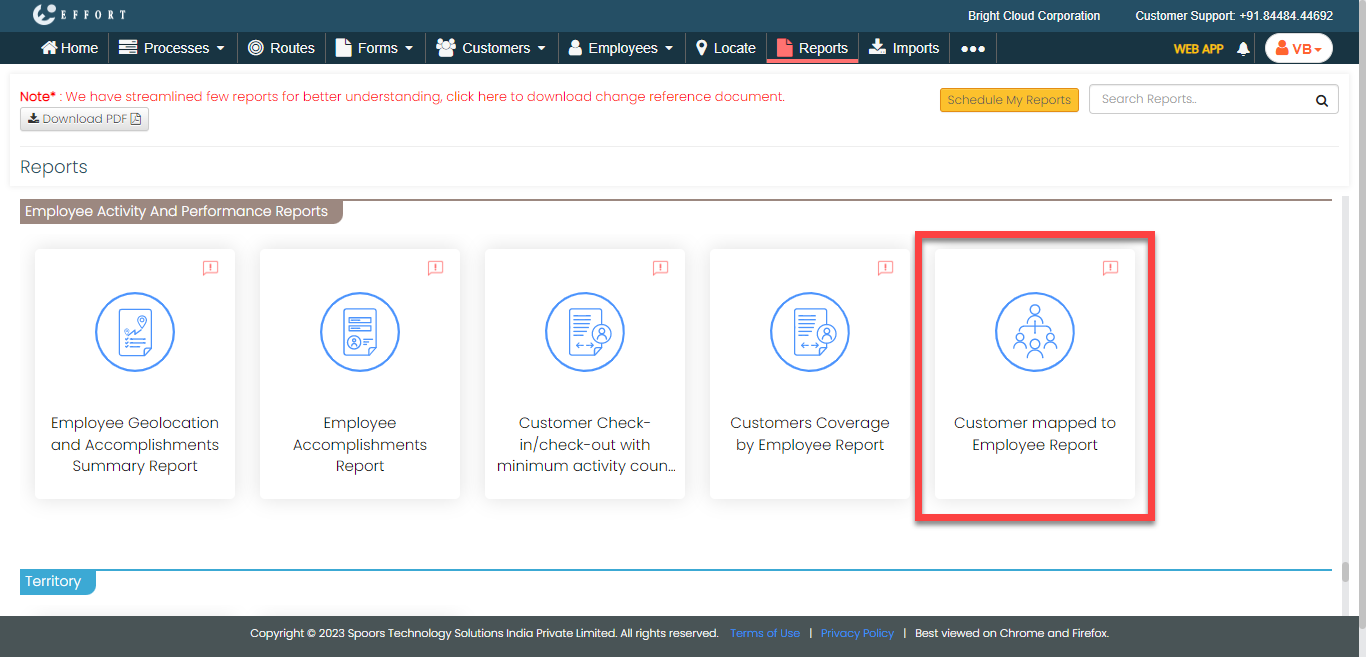This screenshot has height=657, width=1366.
Task: Click the info flag on Employee Accomplishments card
Action: 435,268
